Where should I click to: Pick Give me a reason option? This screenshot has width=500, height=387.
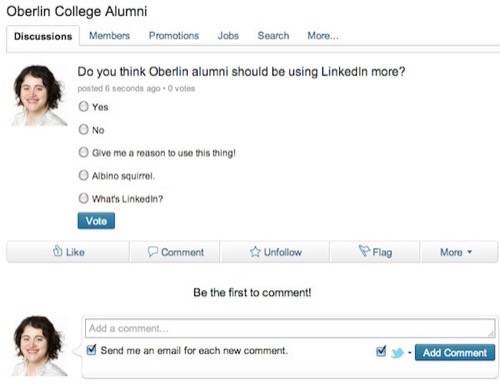83,152
